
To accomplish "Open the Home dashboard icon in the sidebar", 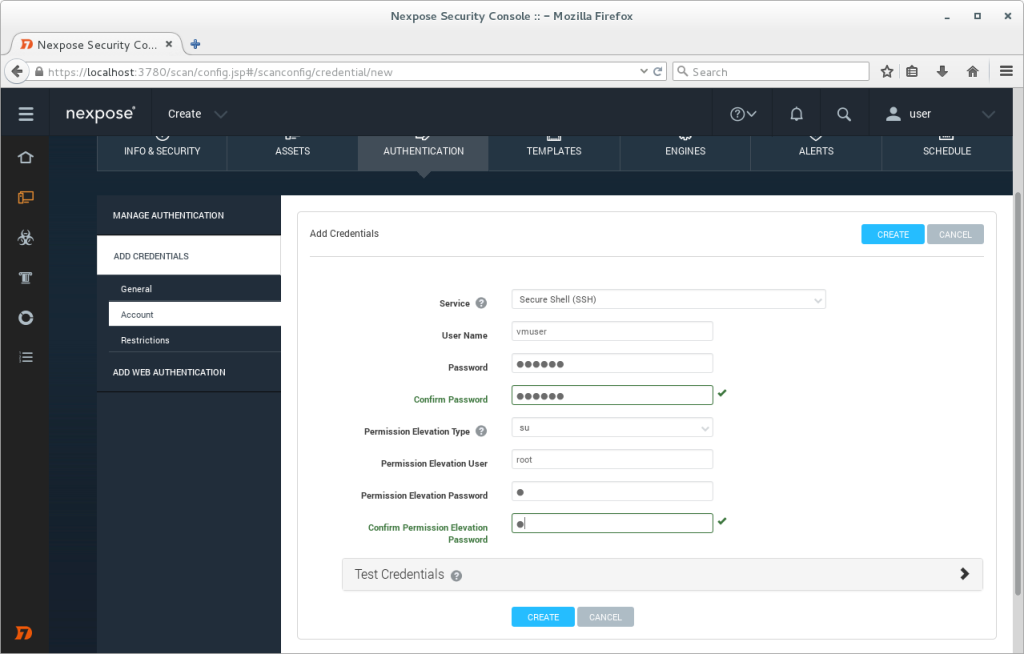I will [25, 157].
